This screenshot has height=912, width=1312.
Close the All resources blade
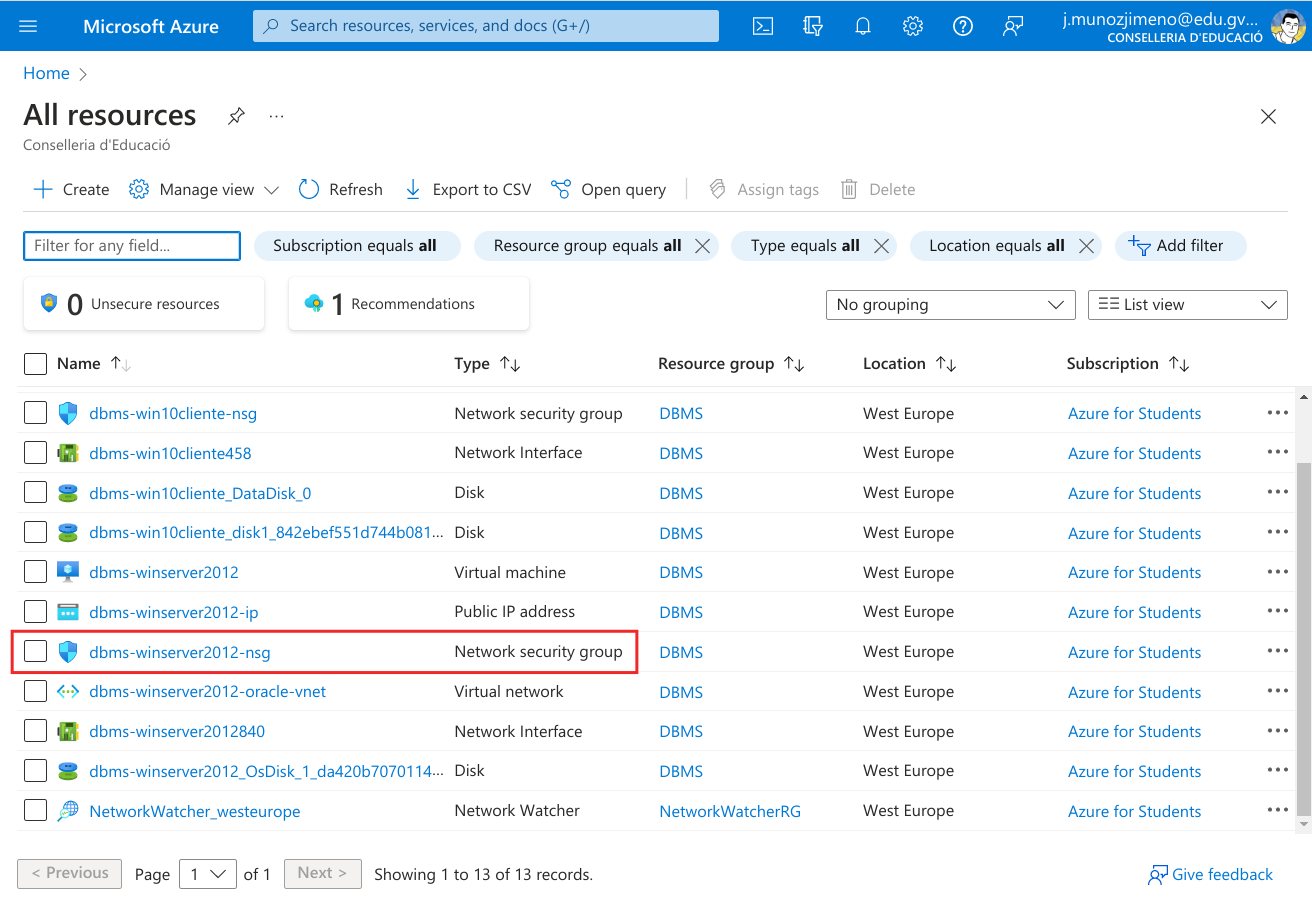pyautogui.click(x=1268, y=116)
